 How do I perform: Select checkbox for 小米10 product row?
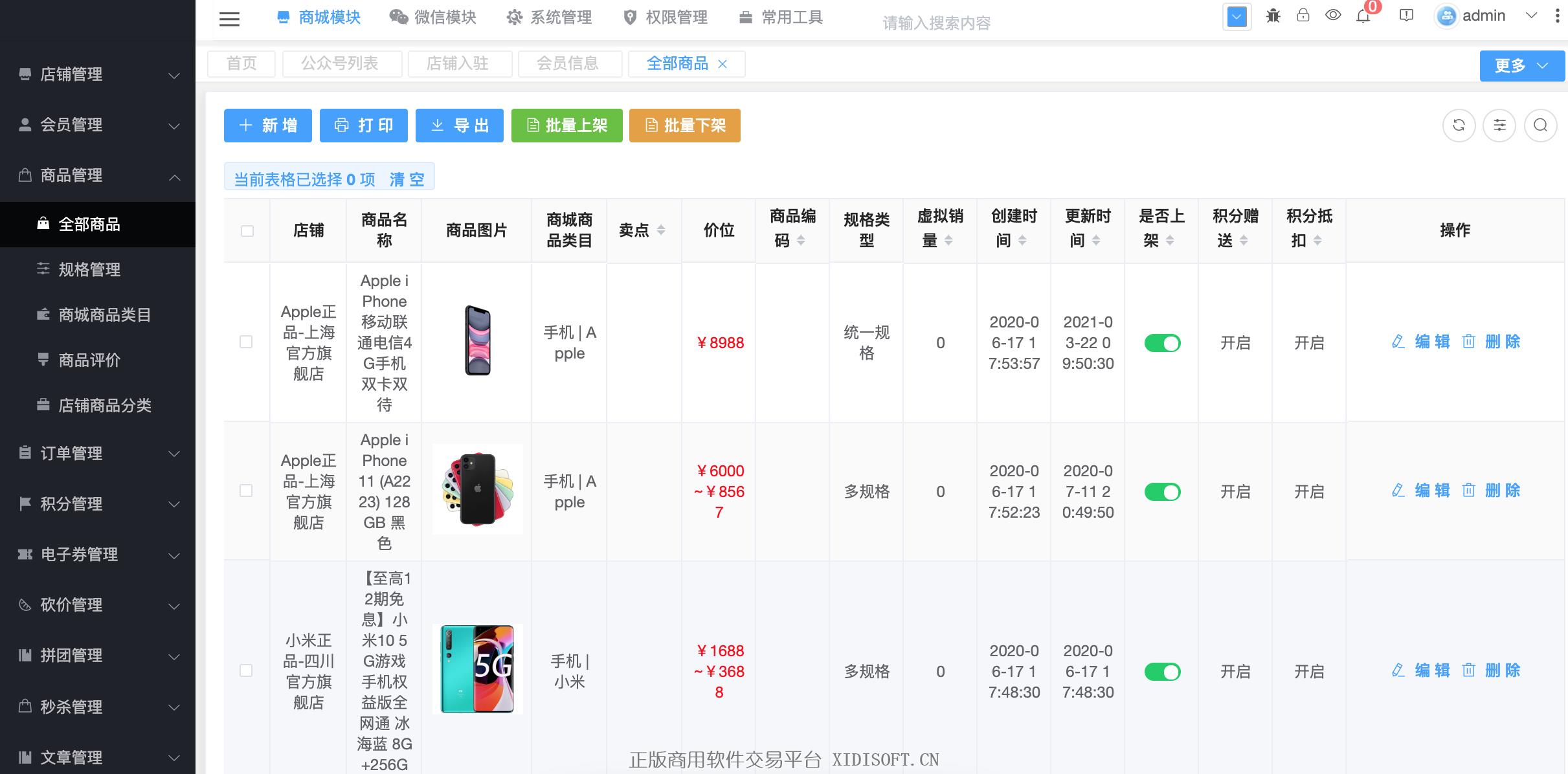[x=246, y=670]
